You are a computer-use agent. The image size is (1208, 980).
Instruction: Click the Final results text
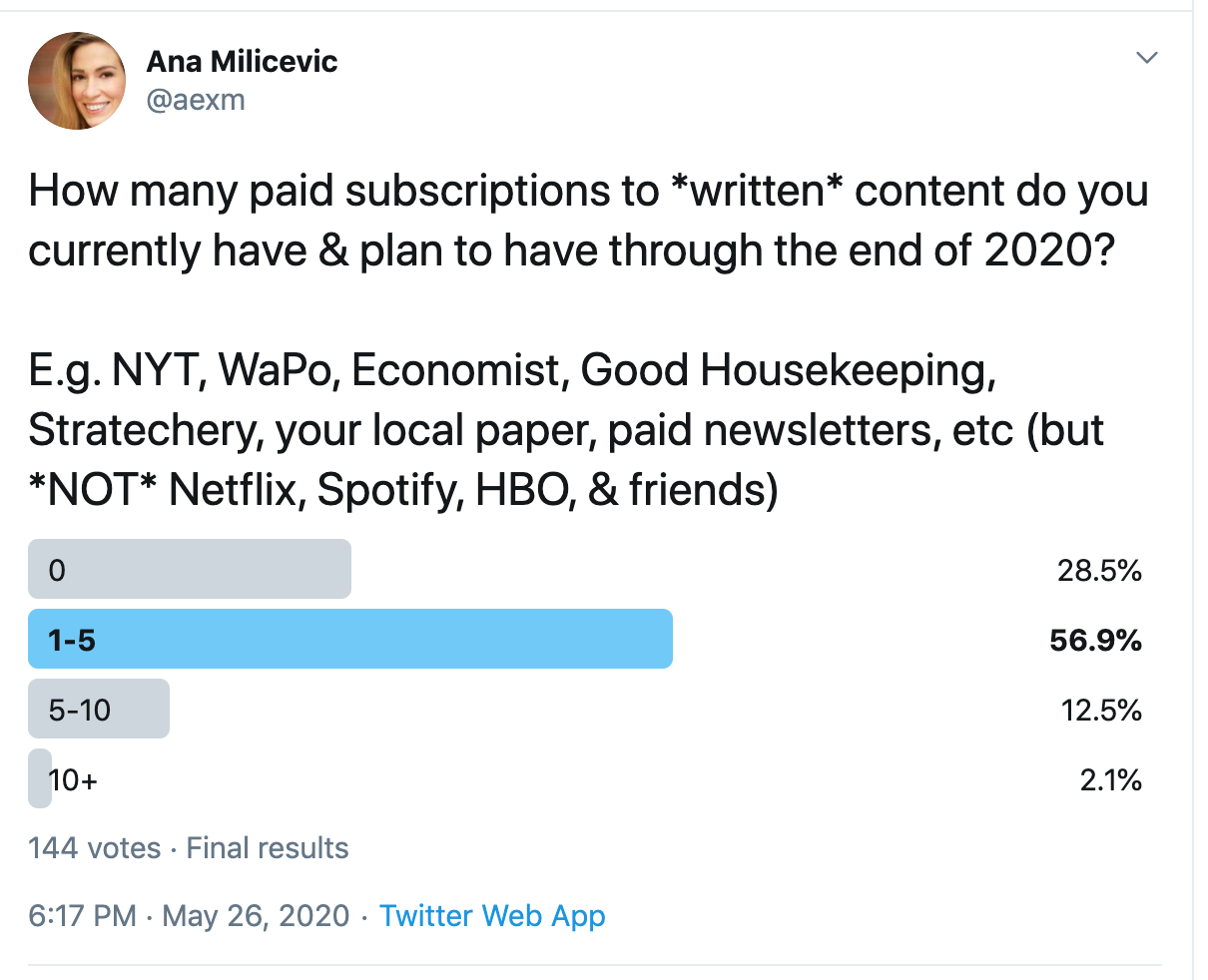268,848
